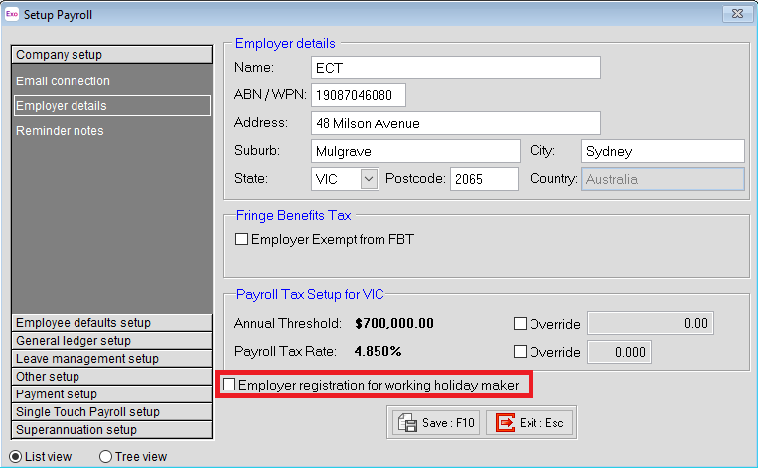758x468 pixels.
Task: Expand Single Touch Payroll setup section
Action: pos(112,412)
